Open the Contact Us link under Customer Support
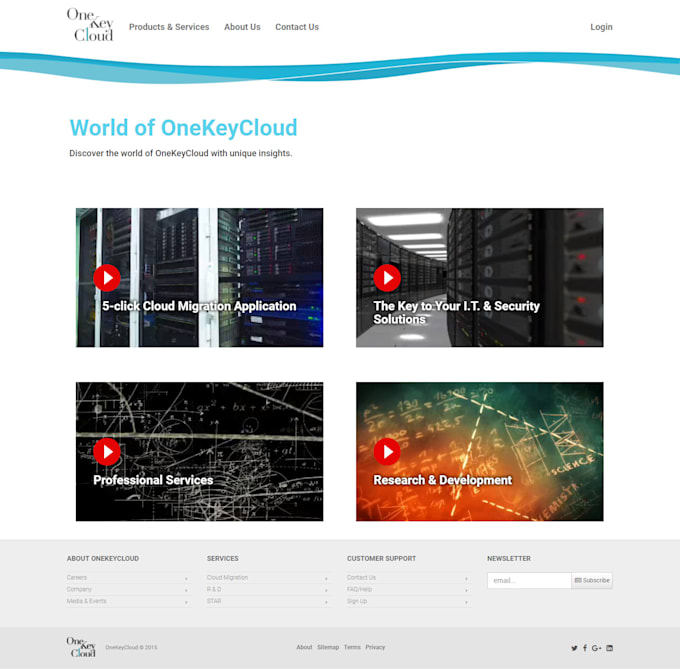Screen dimensions: 680x669 (361, 578)
